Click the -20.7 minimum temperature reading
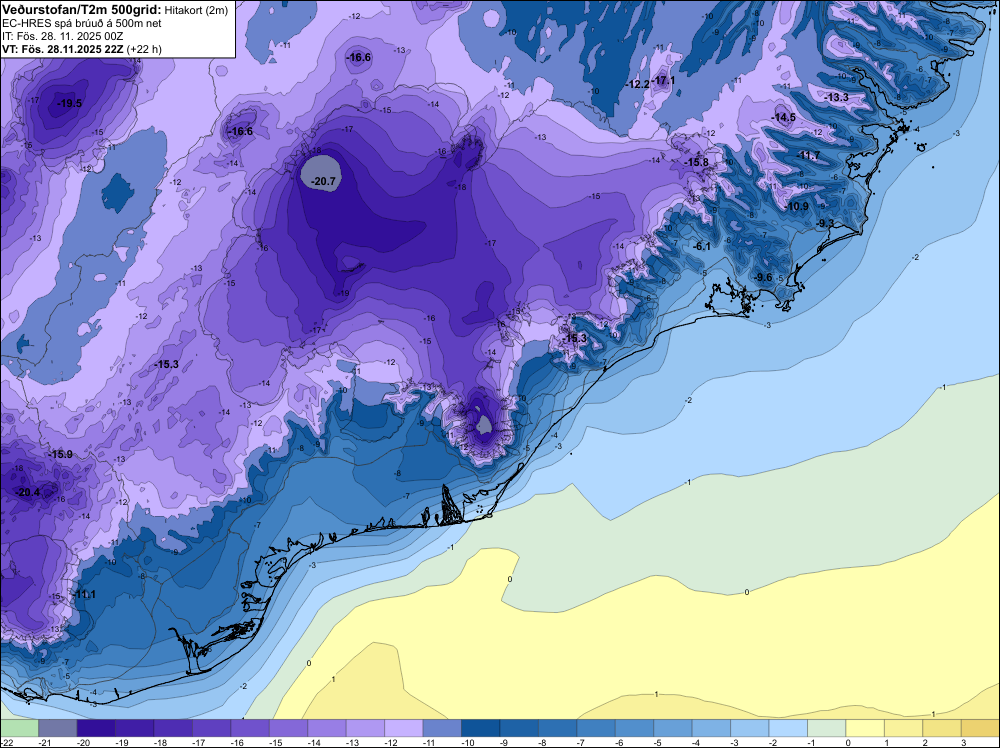This screenshot has width=1000, height=748. point(323,182)
